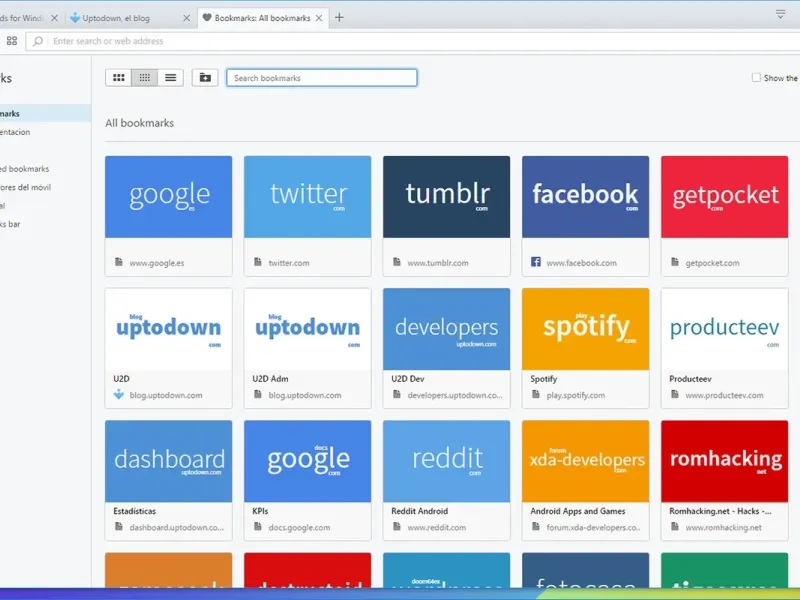Click the page icon beside www.producteev.com
The width and height of the screenshot is (800, 600).
click(674, 394)
